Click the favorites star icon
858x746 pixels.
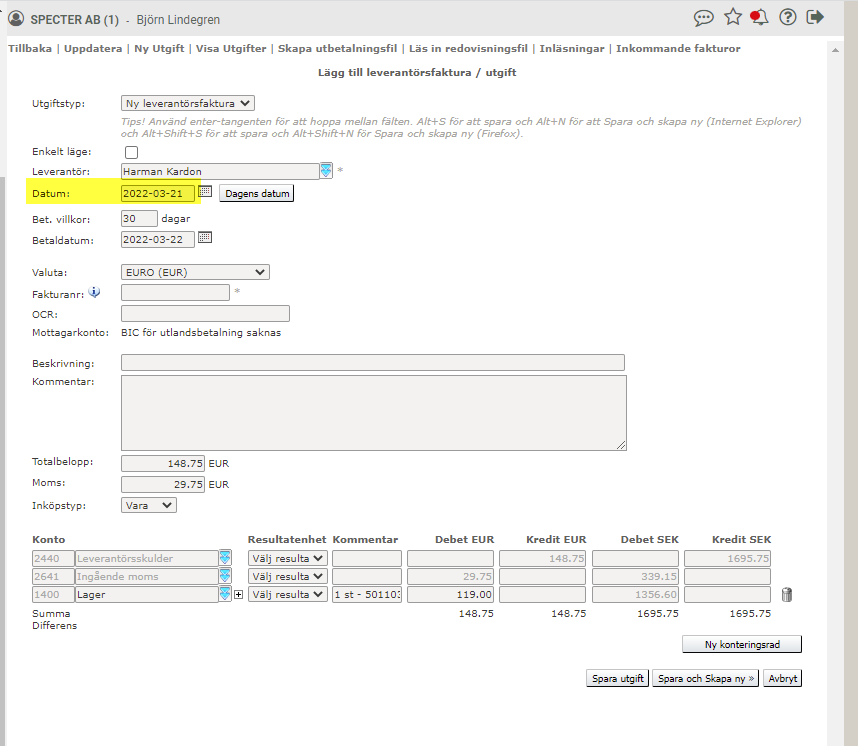coord(733,17)
